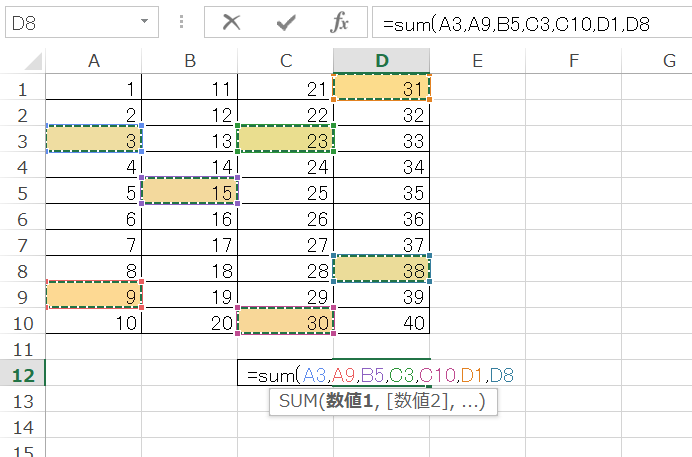Click cell containing value 11
The height and width of the screenshot is (457, 692).
pyautogui.click(x=190, y=87)
